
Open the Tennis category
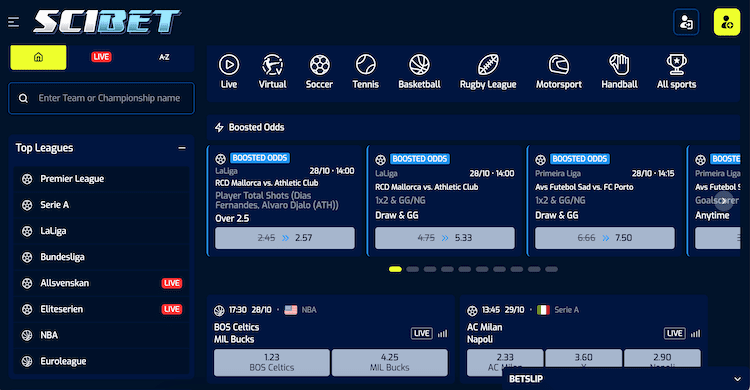point(365,71)
